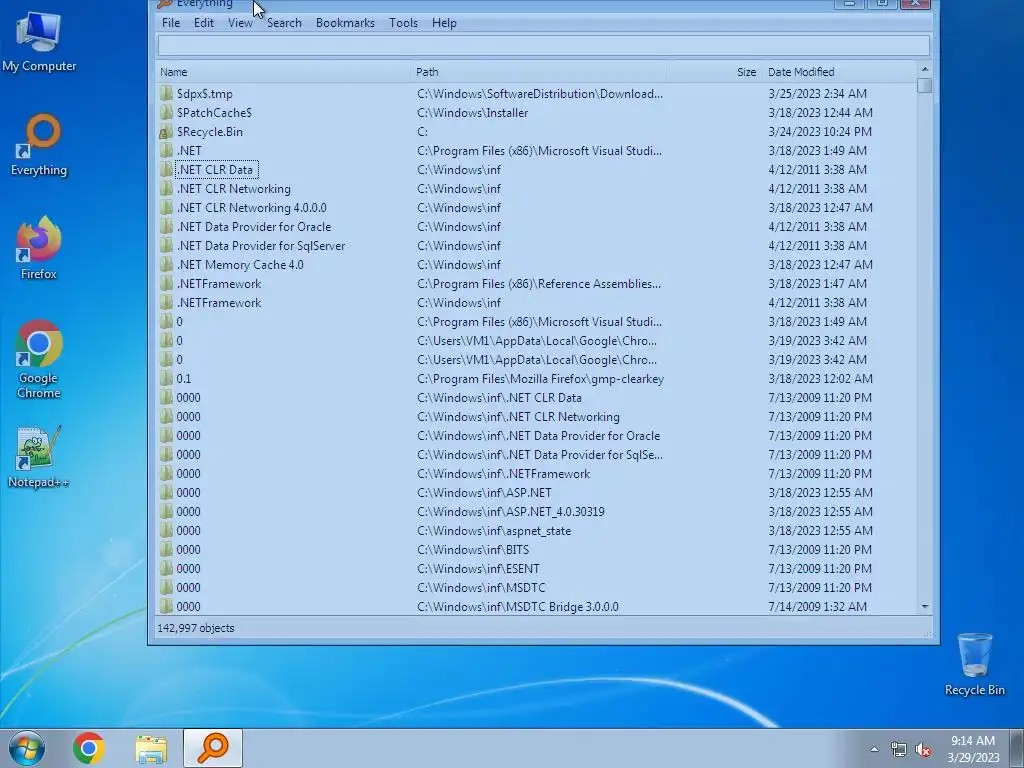This screenshot has height=768, width=1024.
Task: Click the muted volume tray icon
Action: (x=923, y=749)
